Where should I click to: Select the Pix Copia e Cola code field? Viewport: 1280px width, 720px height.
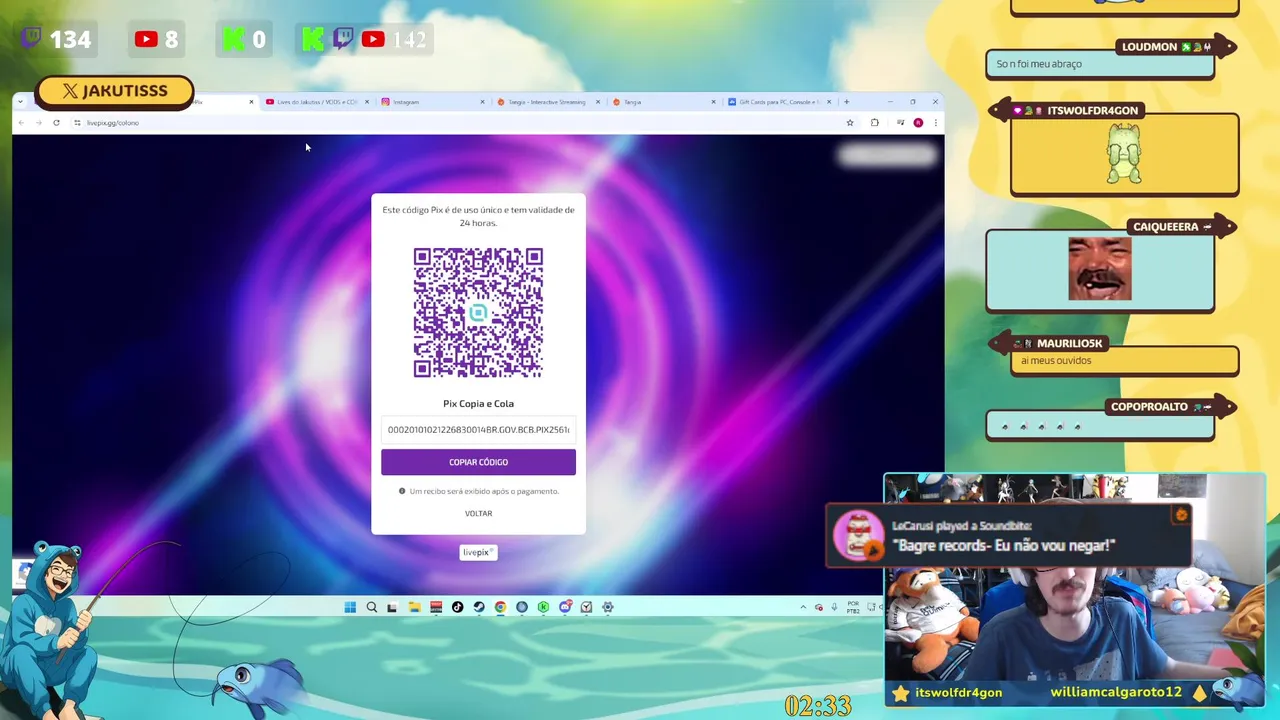478,430
